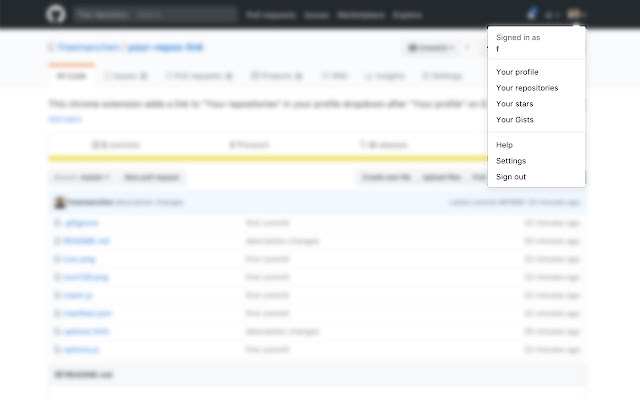Toggle the avatar profile dropdown
Image resolution: width=640 pixels, height=400 pixels.
[x=576, y=15]
